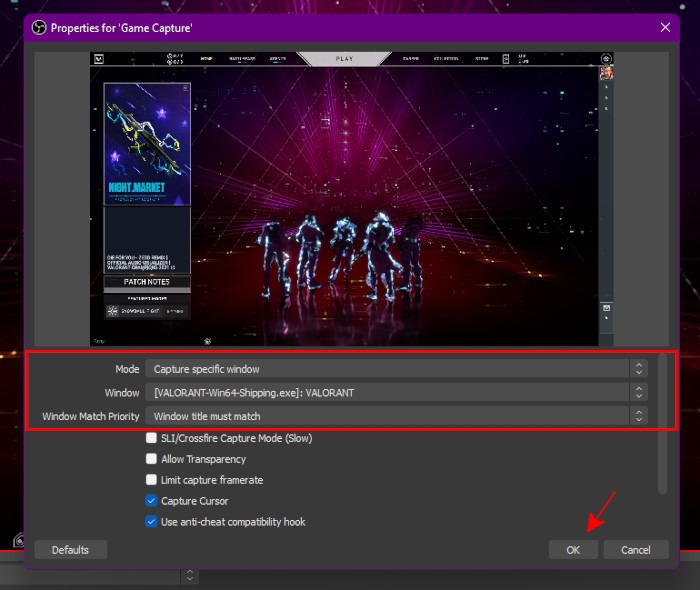Uncheck Use anti-cheat compatibility hook
Image resolution: width=700 pixels, height=590 pixels.
[151, 522]
